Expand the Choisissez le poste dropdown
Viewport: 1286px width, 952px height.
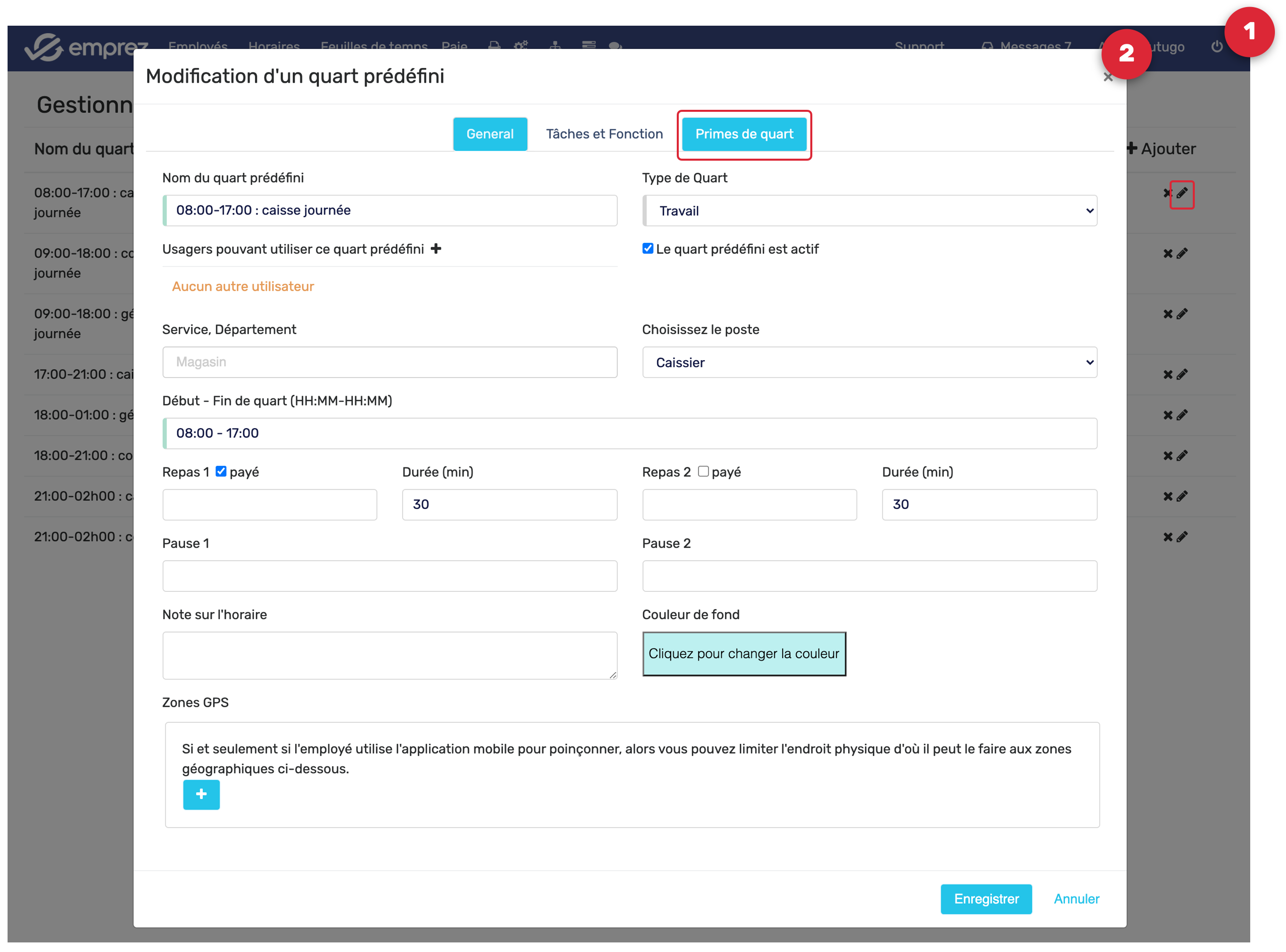(869, 363)
